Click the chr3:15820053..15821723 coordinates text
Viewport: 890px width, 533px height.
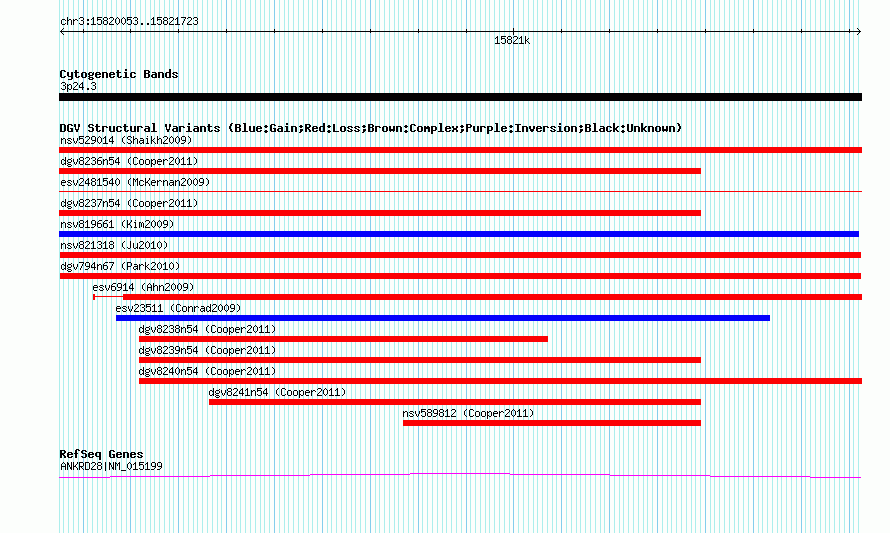[x=129, y=22]
